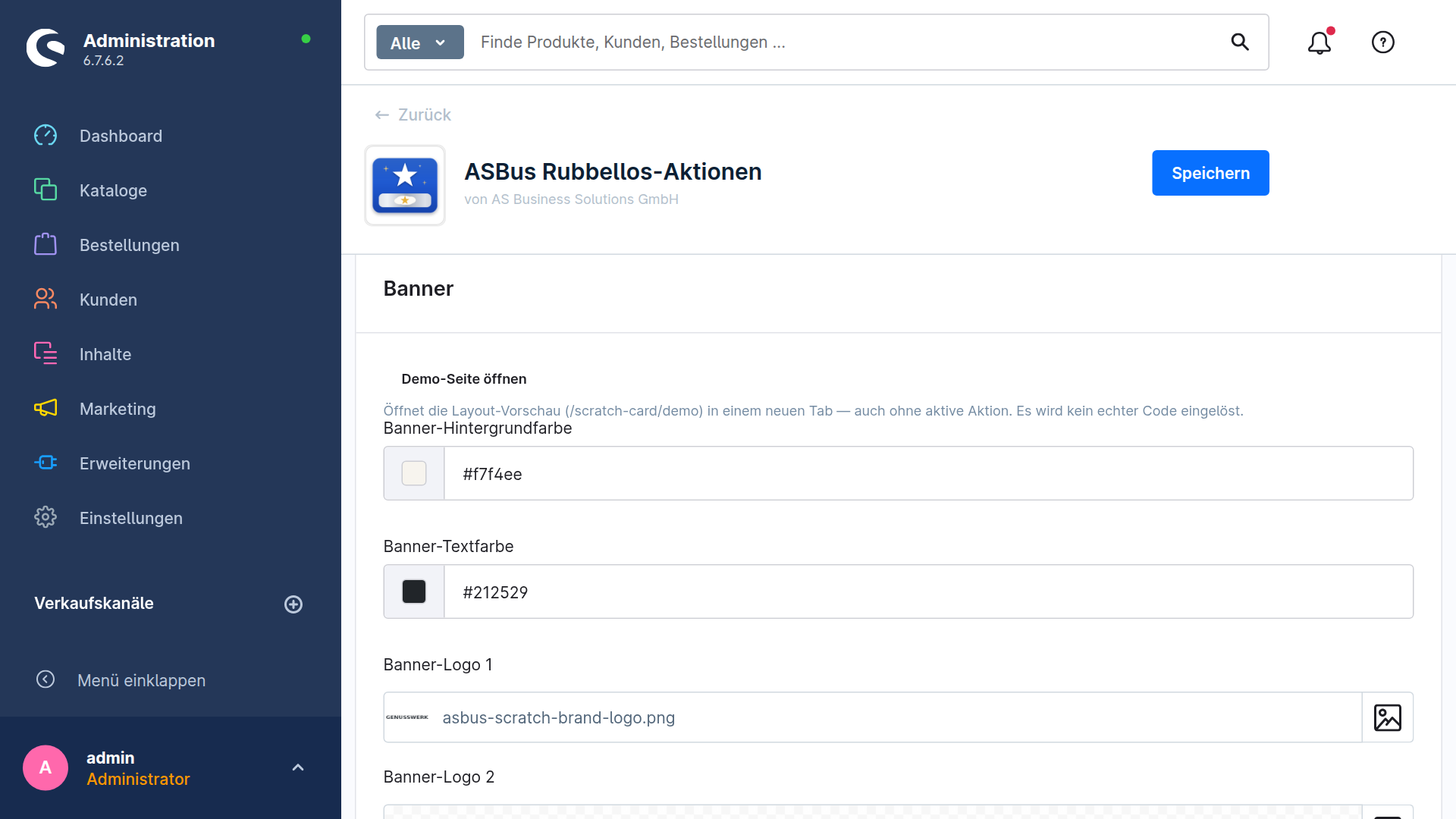The width and height of the screenshot is (1456, 819).
Task: Open the notifications bell
Action: pyautogui.click(x=1319, y=42)
